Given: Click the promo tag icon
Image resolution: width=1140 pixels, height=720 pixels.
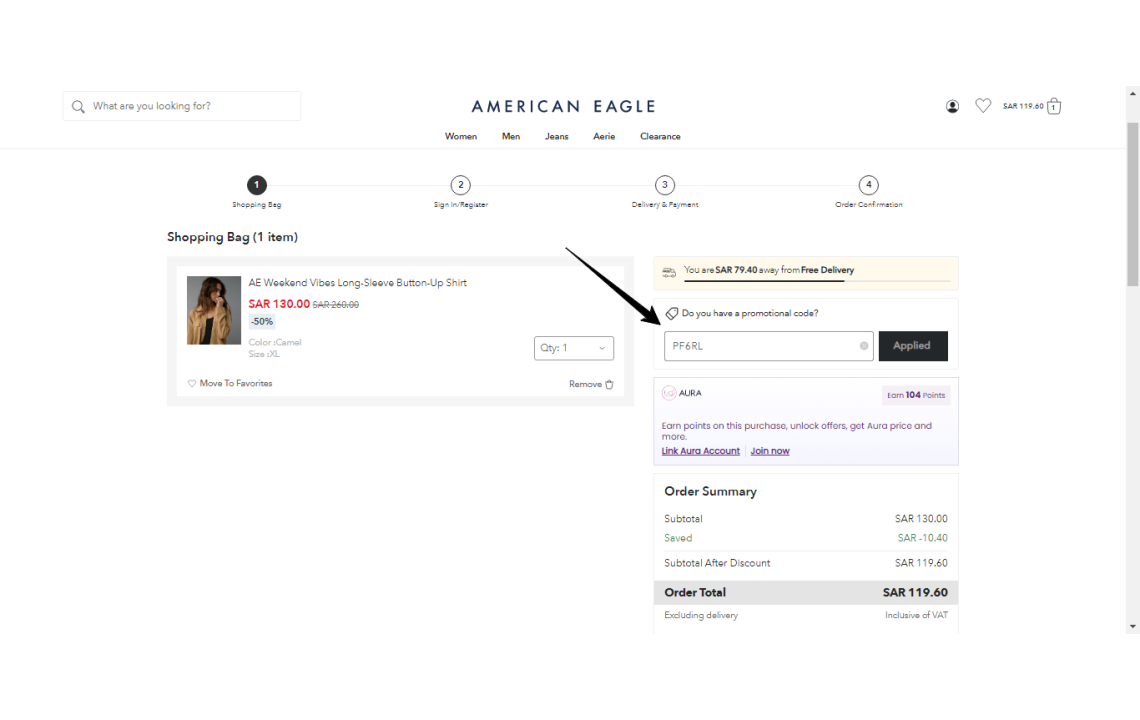Looking at the screenshot, I should [x=672, y=313].
